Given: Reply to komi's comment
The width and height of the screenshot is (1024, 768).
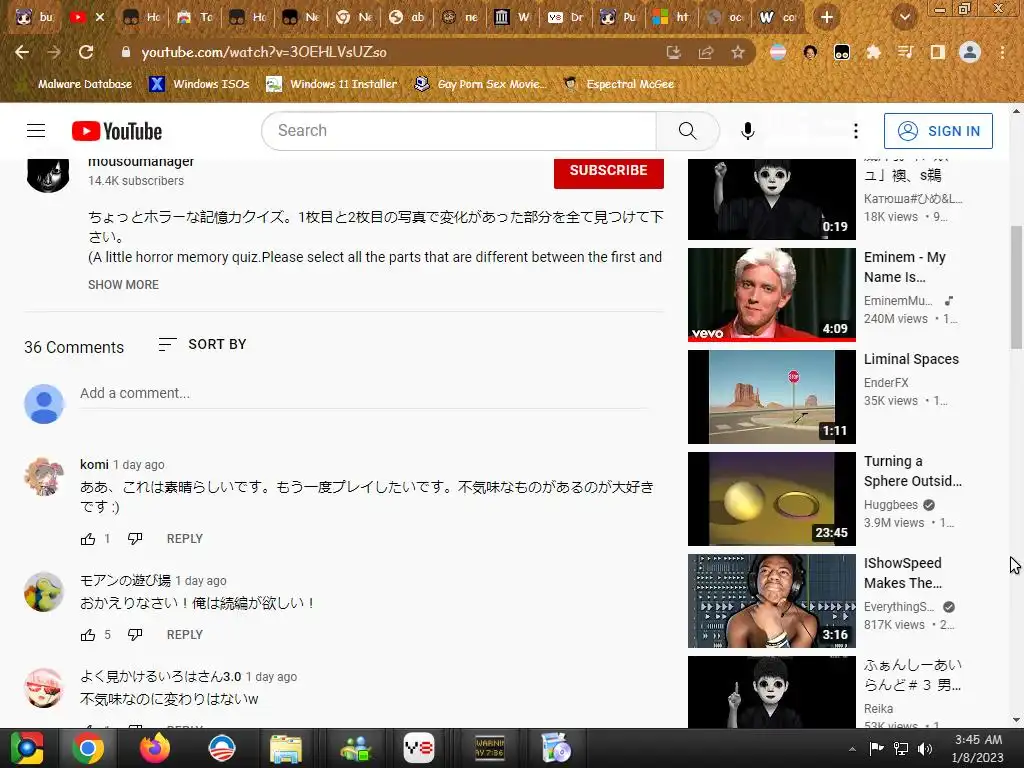Looking at the screenshot, I should (x=185, y=539).
